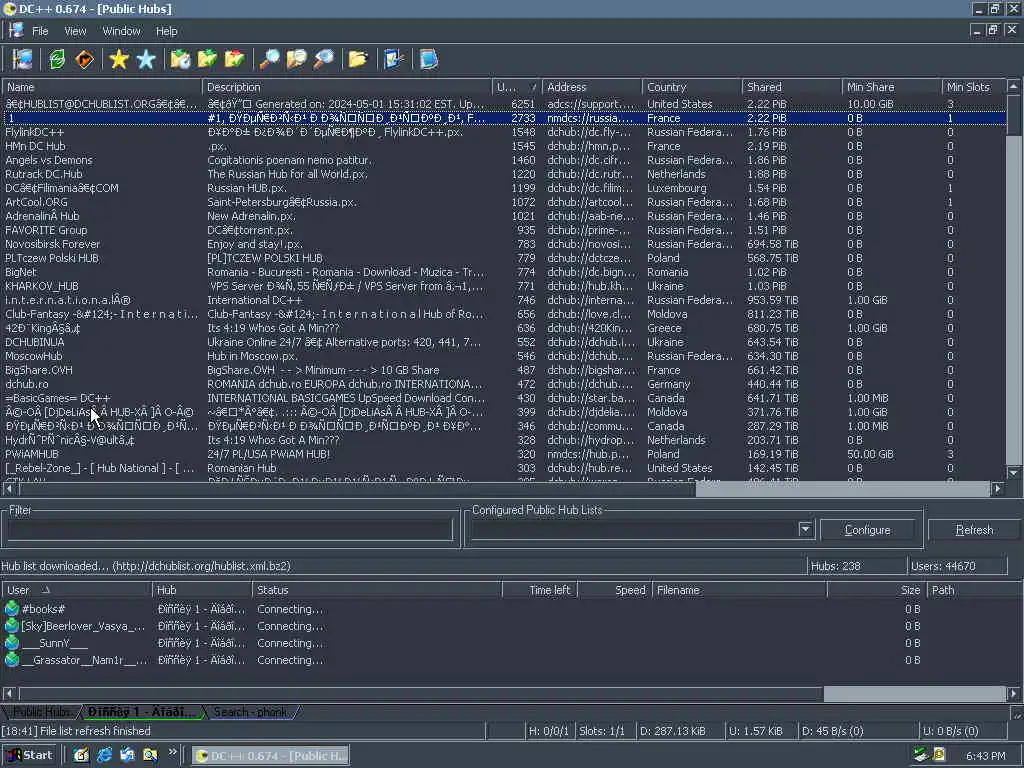This screenshot has height=768, width=1024.
Task: Open Search with the magnifier icon
Action: [x=269, y=59]
